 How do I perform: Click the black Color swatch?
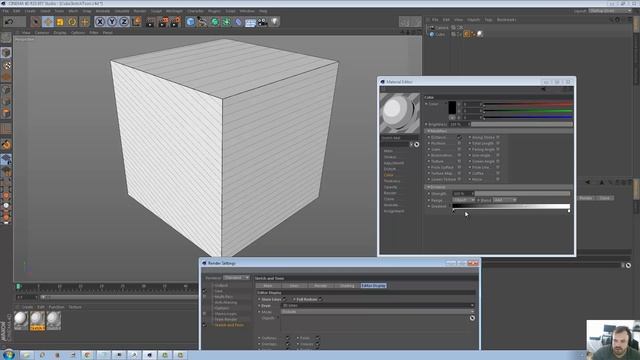[452, 107]
